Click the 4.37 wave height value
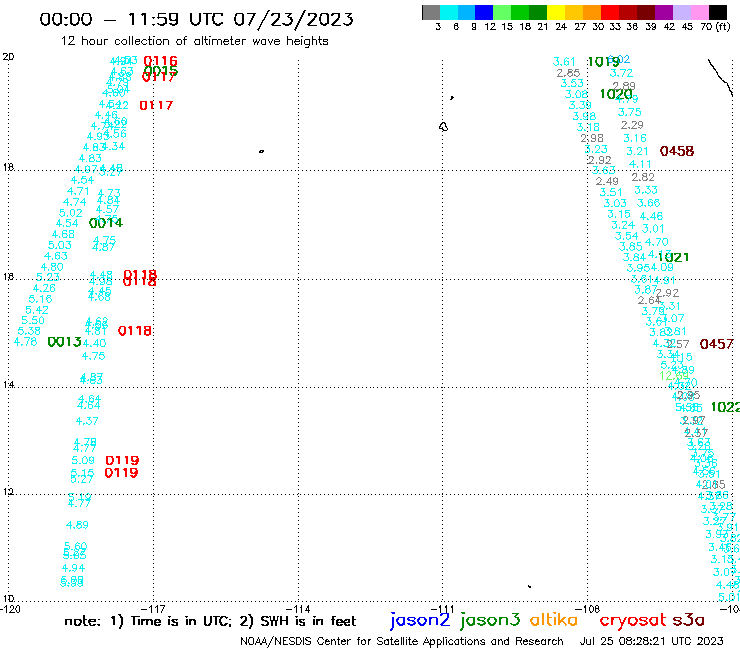This screenshot has height=650, width=740. coord(87,421)
